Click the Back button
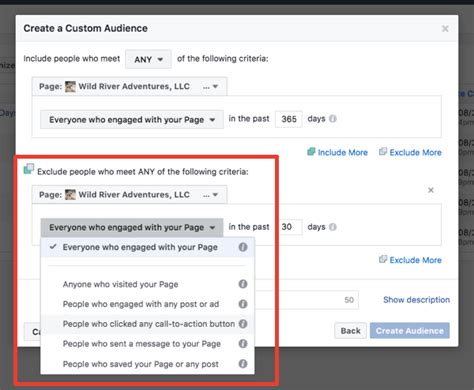This screenshot has width=474, height=390. 350,331
